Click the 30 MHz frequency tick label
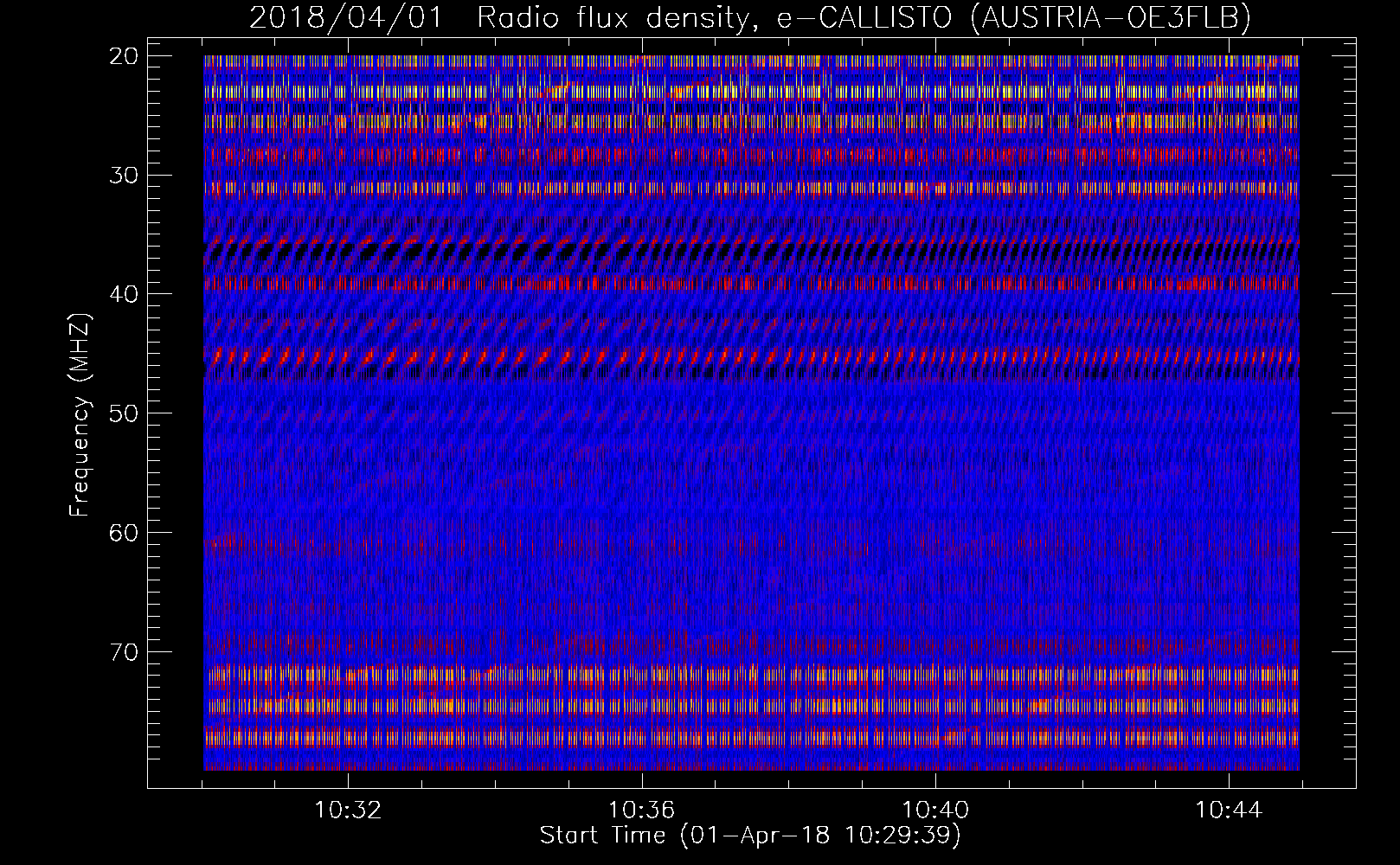This screenshot has height=865, width=1400. (x=125, y=176)
